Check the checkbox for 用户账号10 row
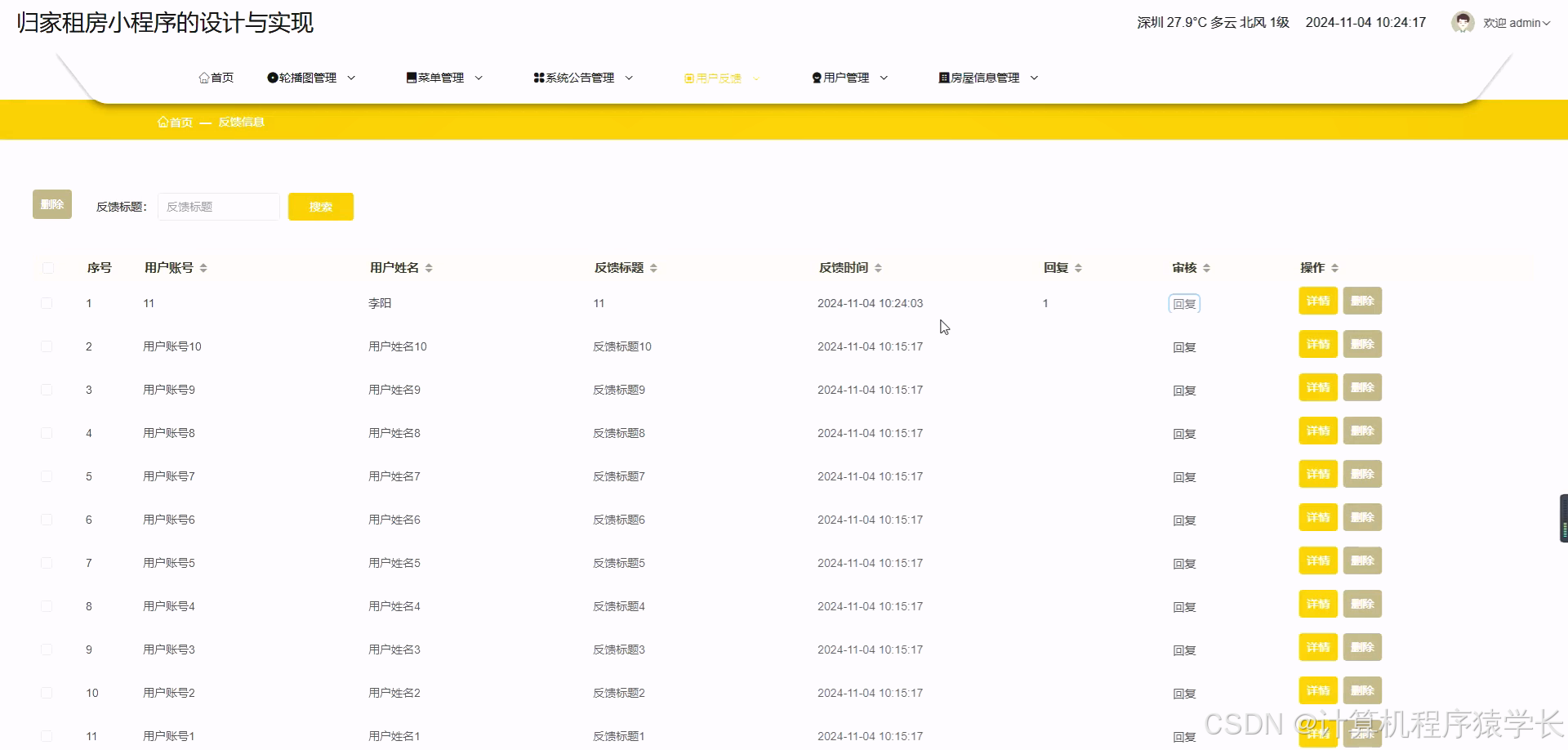1568x750 pixels. pyautogui.click(x=47, y=346)
